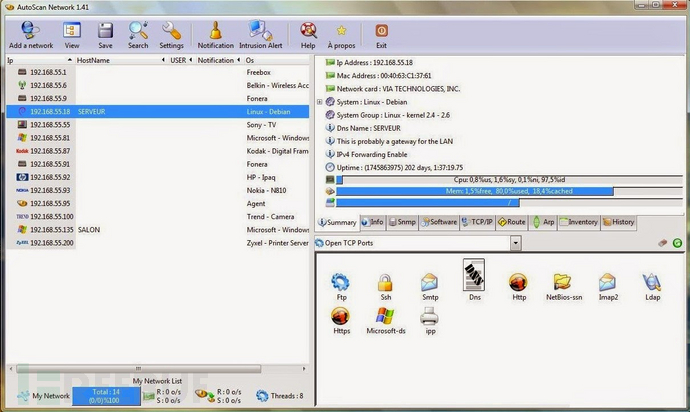Sort by the Ip column header
This screenshot has height=412, width=690.
(40, 60)
